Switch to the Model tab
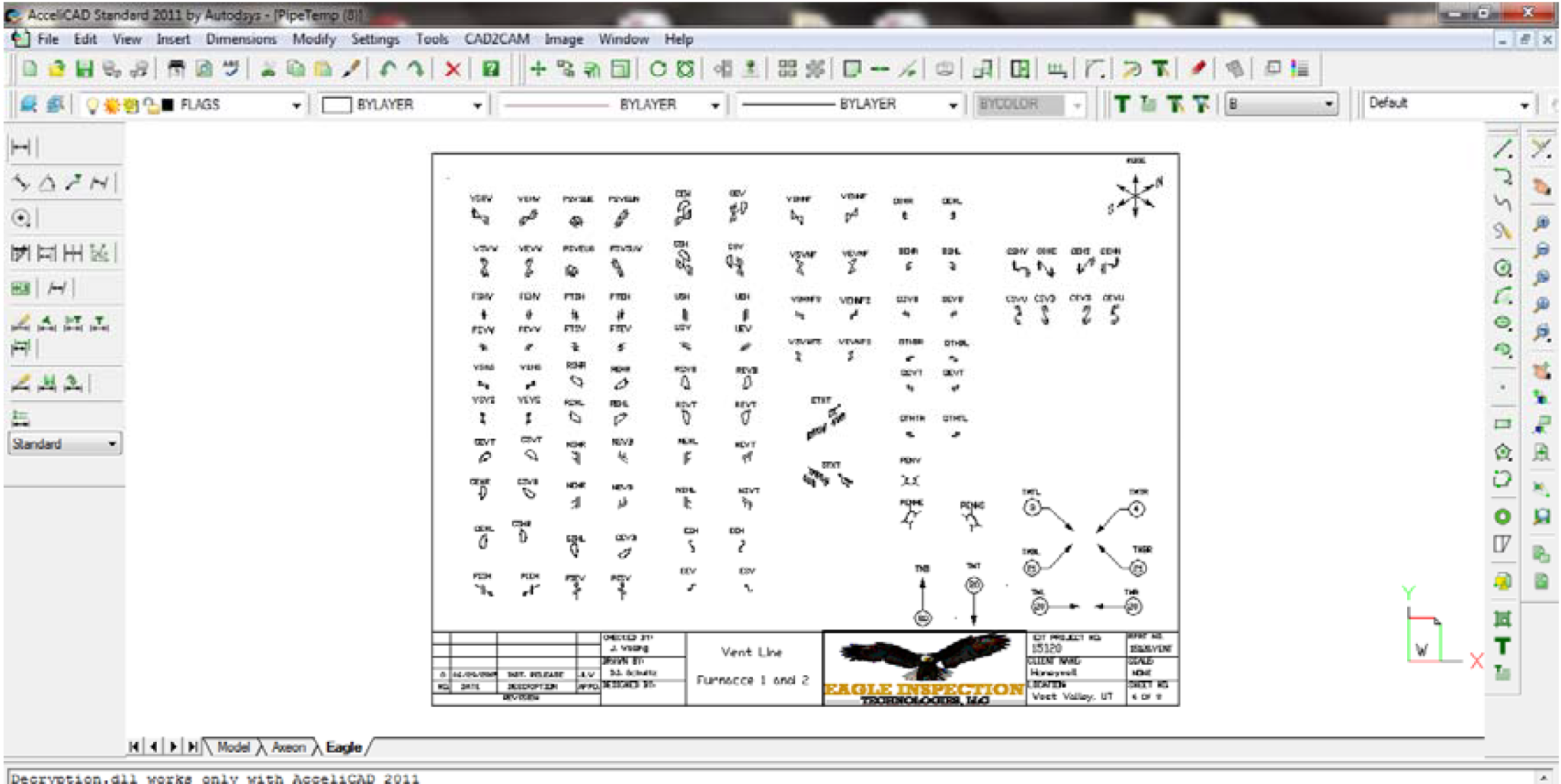Image resolution: width=1561 pixels, height=784 pixels. click(232, 747)
